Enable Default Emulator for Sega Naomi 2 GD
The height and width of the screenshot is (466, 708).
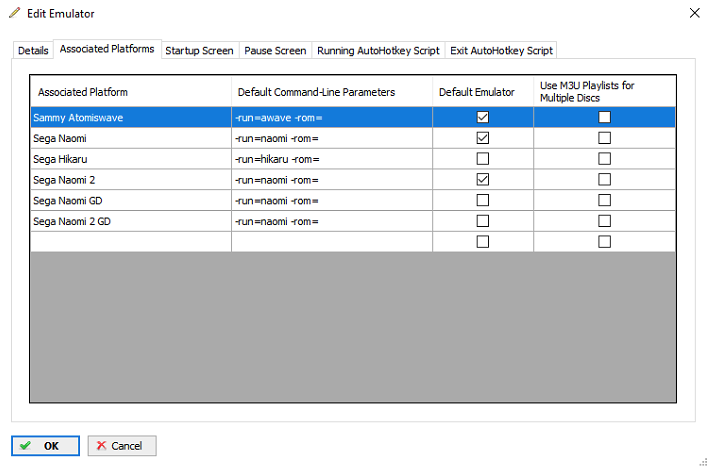[x=483, y=221]
